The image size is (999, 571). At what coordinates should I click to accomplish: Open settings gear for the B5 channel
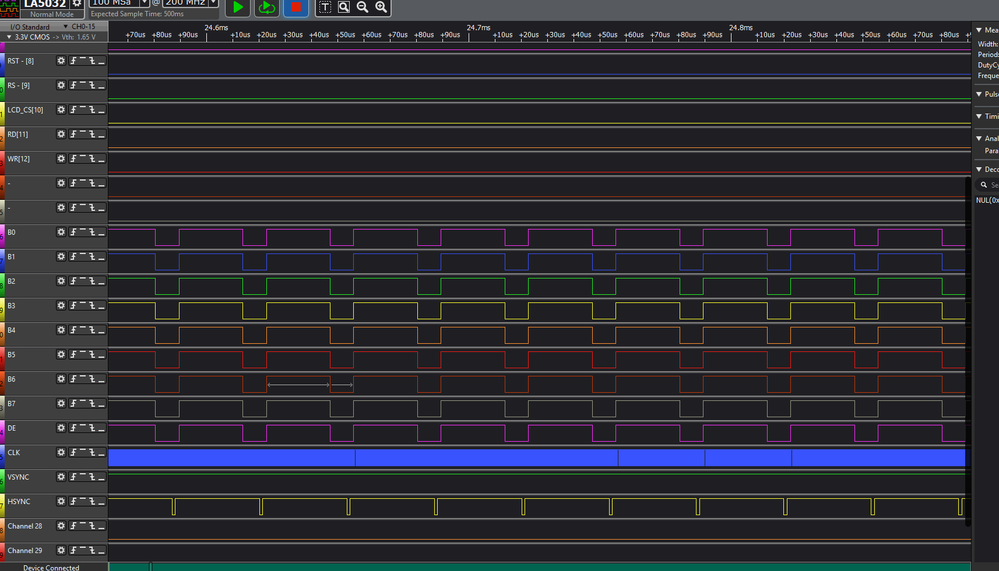[x=61, y=354]
